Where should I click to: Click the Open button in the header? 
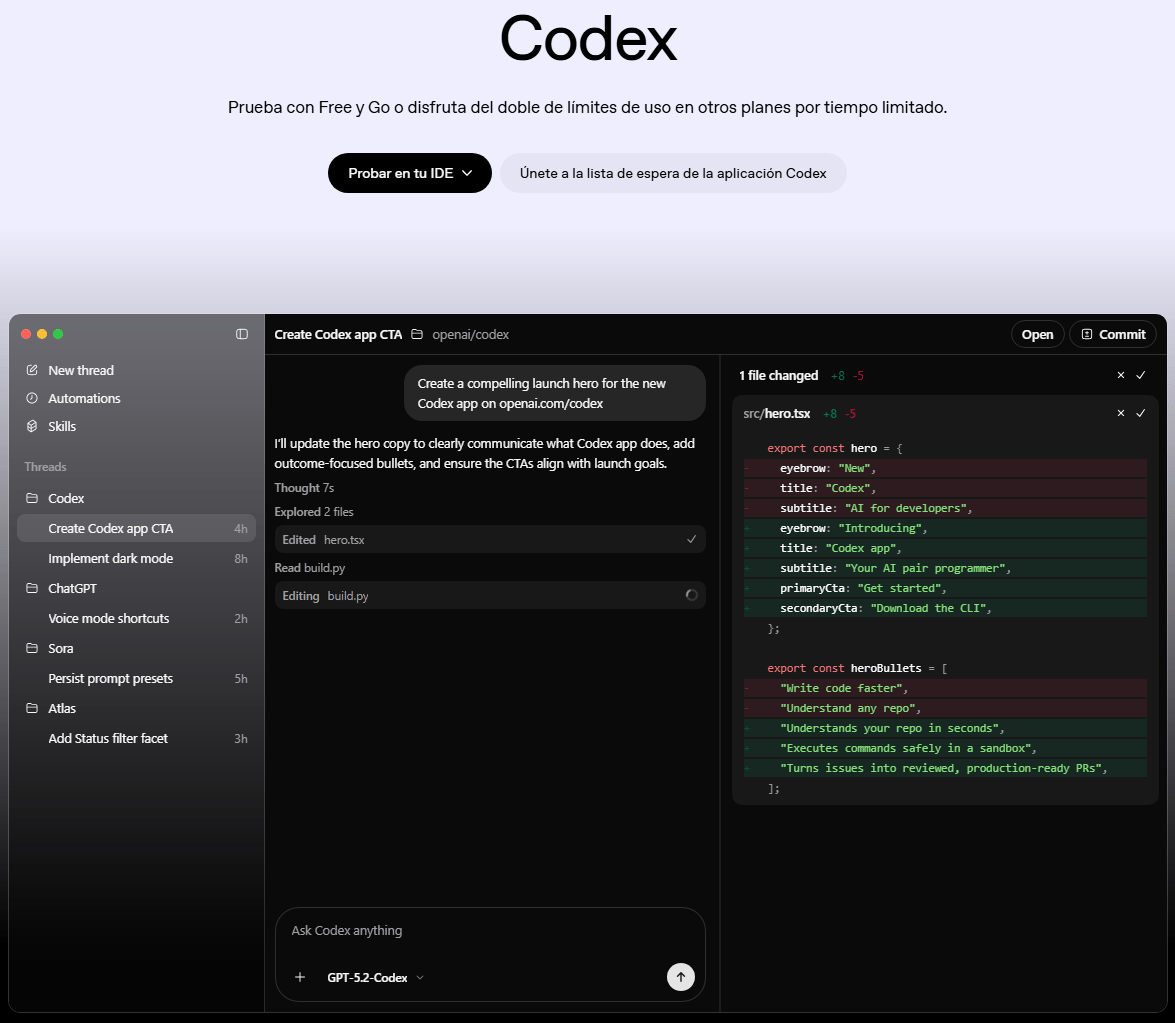tap(1037, 334)
